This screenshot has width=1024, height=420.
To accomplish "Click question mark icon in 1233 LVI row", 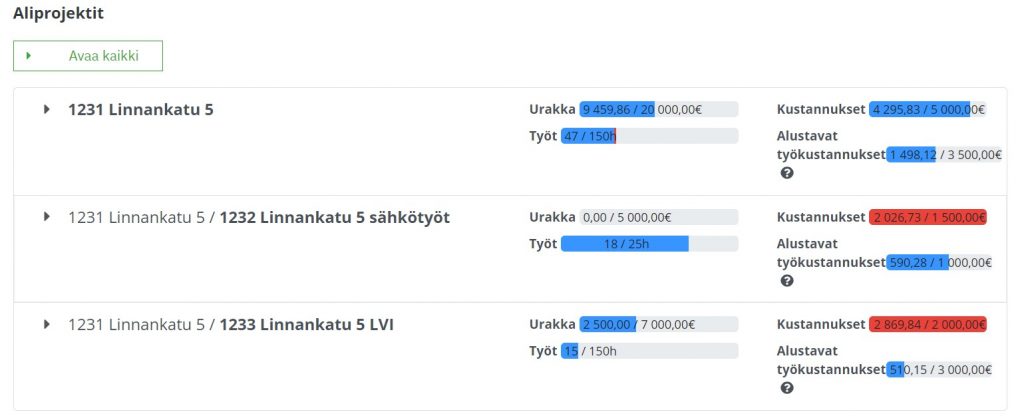I will pos(787,388).
